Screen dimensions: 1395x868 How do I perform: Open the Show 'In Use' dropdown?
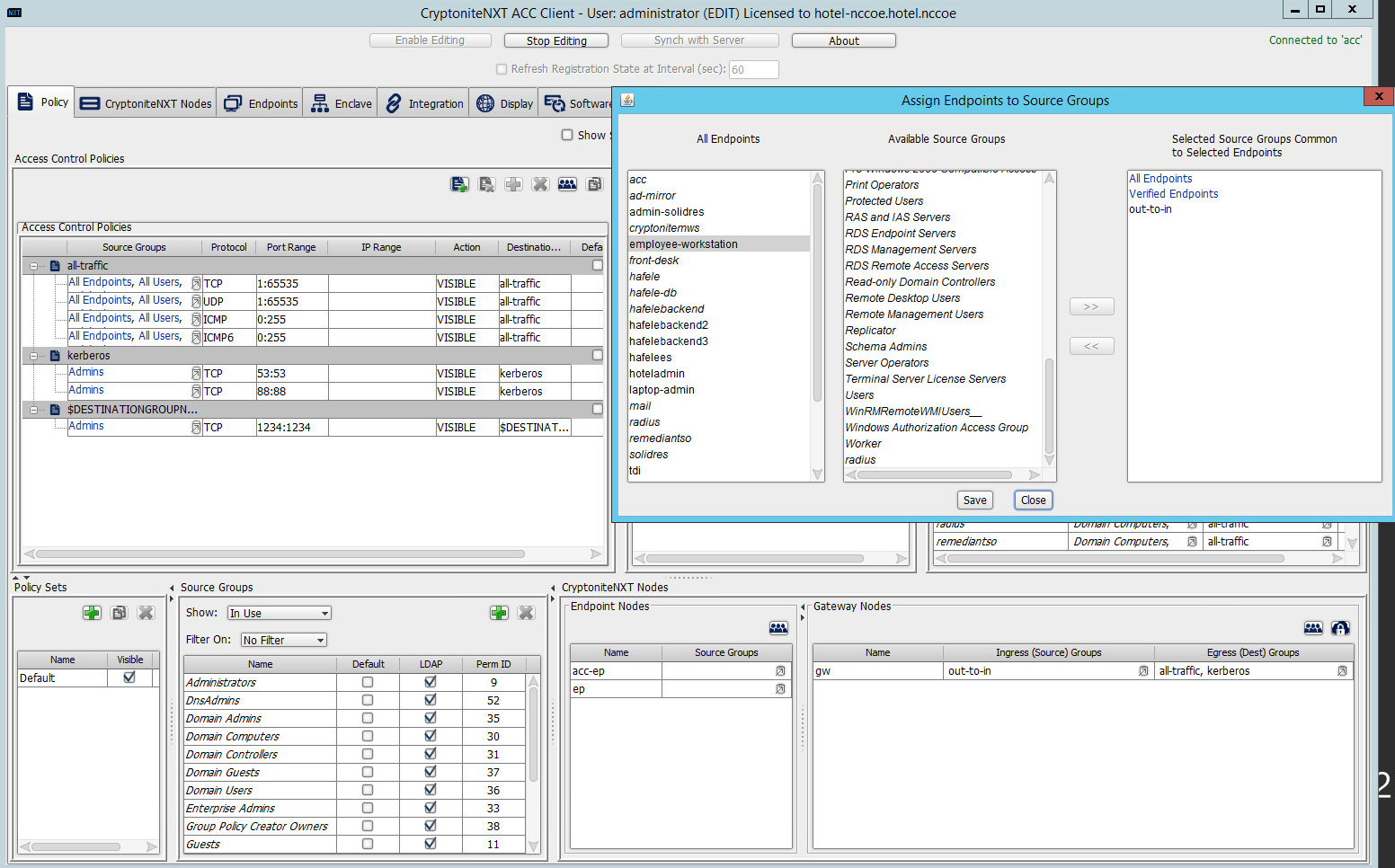click(280, 613)
